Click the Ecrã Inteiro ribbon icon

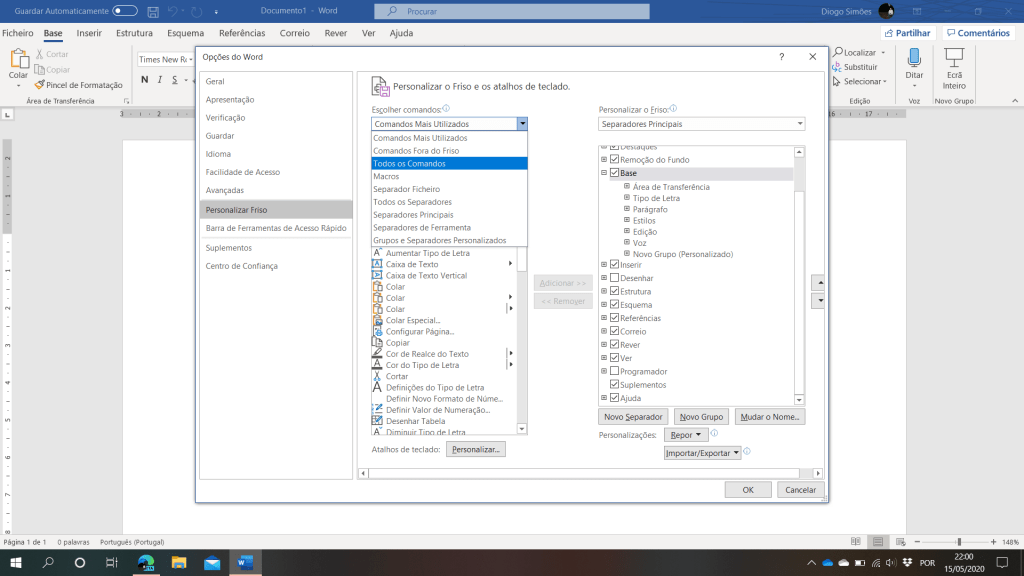click(x=954, y=57)
